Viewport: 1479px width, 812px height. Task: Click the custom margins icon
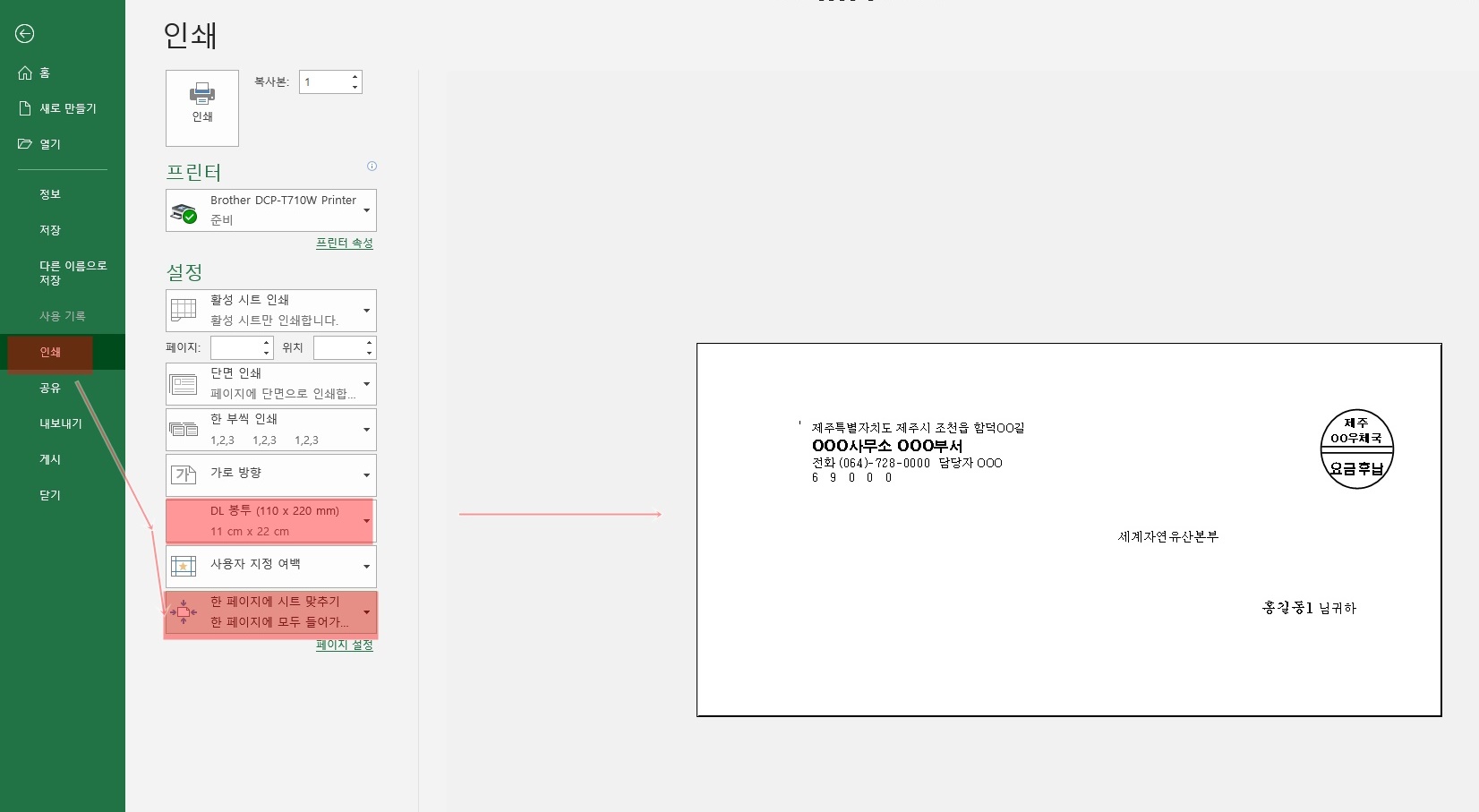coord(184,566)
